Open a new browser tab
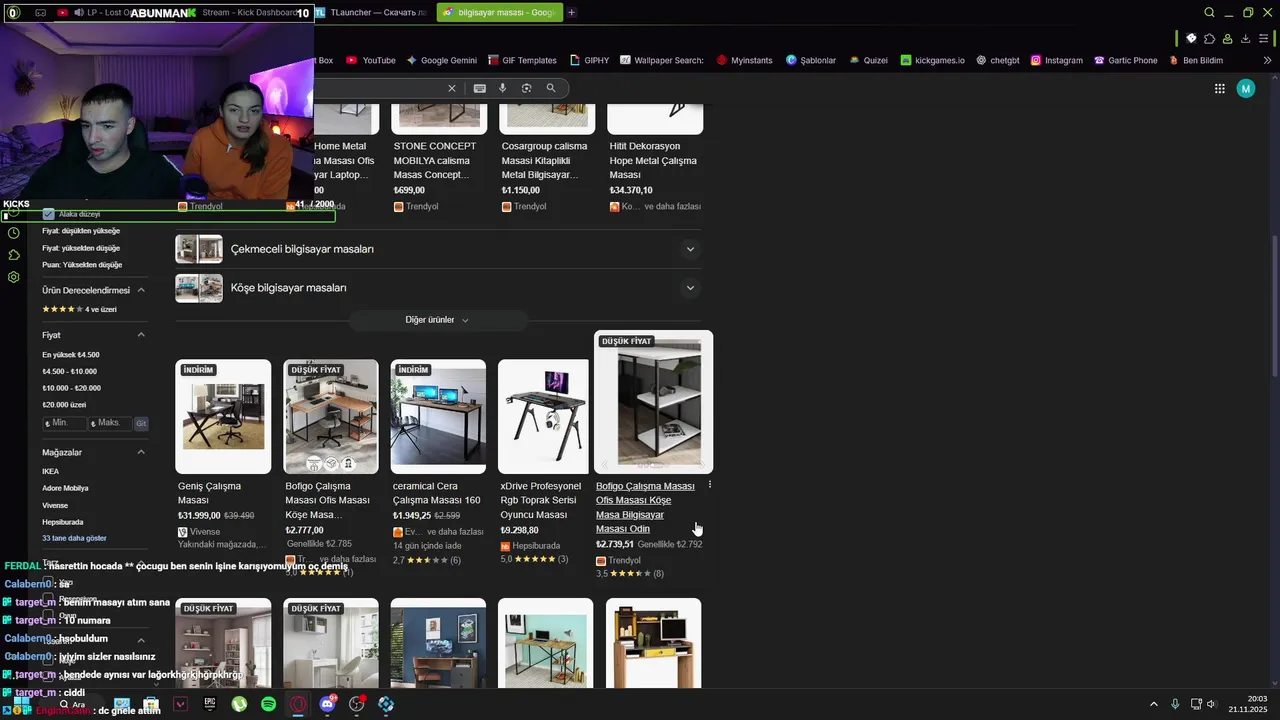This screenshot has height=720, width=1280. tap(571, 13)
